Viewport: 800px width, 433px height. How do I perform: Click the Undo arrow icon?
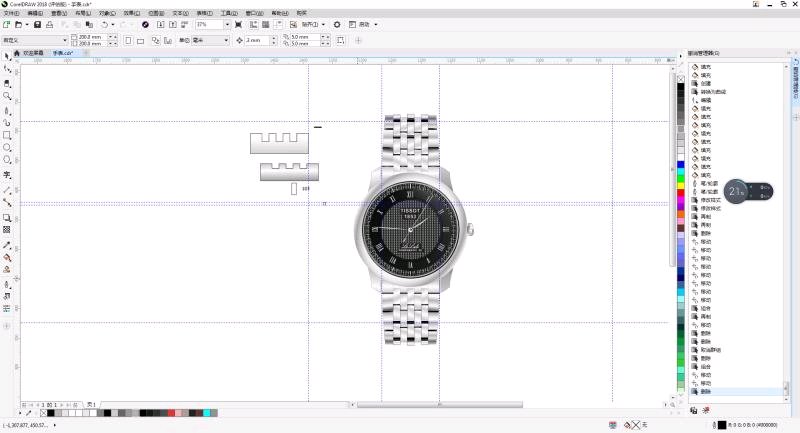pos(105,24)
